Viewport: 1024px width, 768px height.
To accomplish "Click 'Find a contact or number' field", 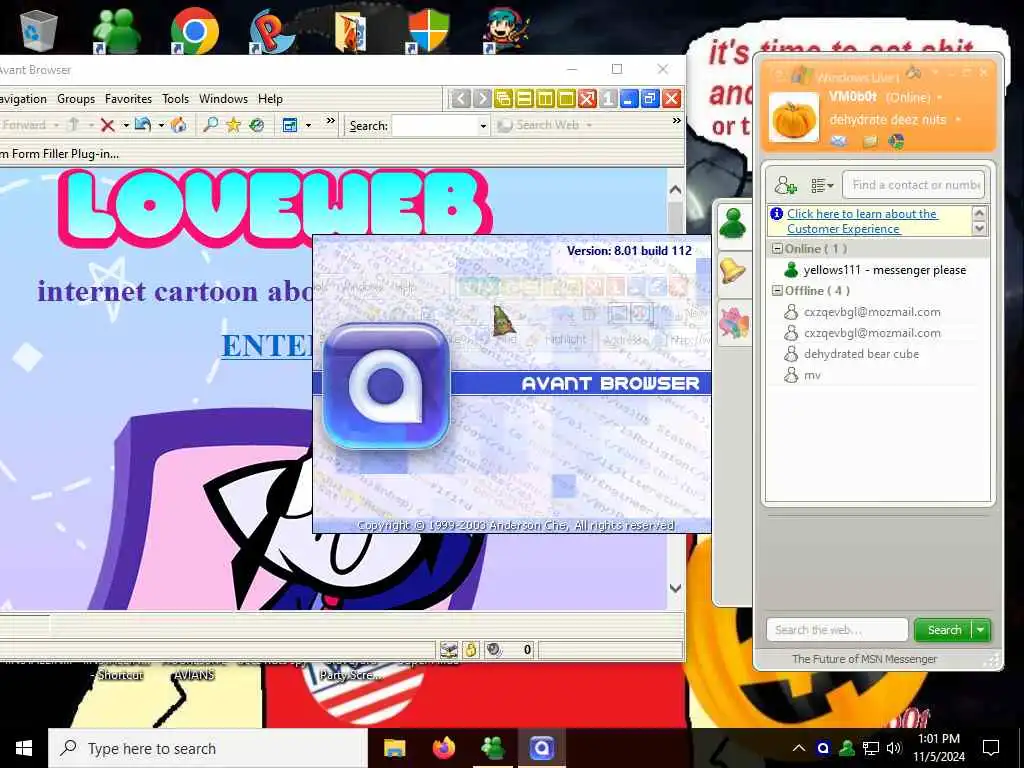I will [x=914, y=185].
